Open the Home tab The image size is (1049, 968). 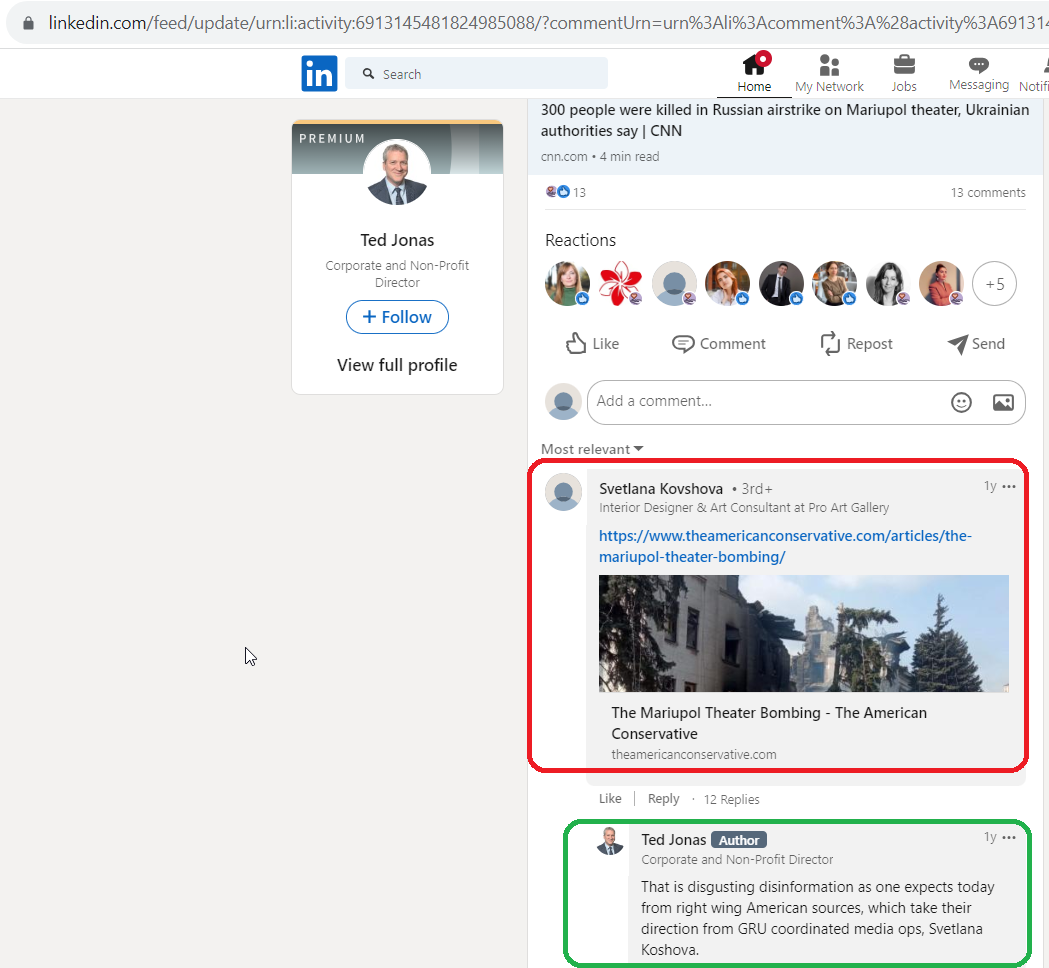(754, 73)
